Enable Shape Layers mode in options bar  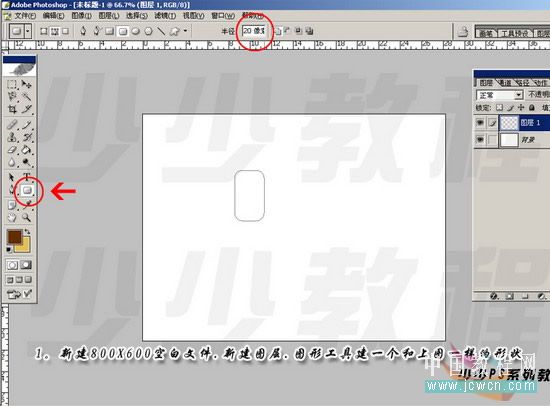[44, 31]
